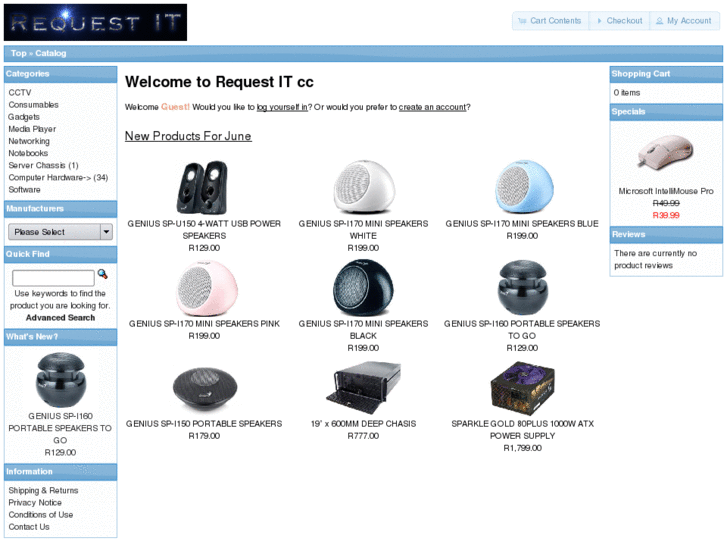Image resolution: width=727 pixels, height=545 pixels.
Task: Click the SP-I150 portable speaker image
Action: (x=204, y=388)
